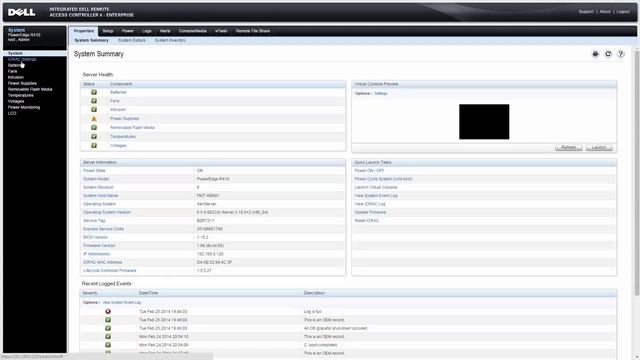Click green check icon beside Server Health Voltages
The image size is (640, 360).
pyautogui.click(x=94, y=145)
